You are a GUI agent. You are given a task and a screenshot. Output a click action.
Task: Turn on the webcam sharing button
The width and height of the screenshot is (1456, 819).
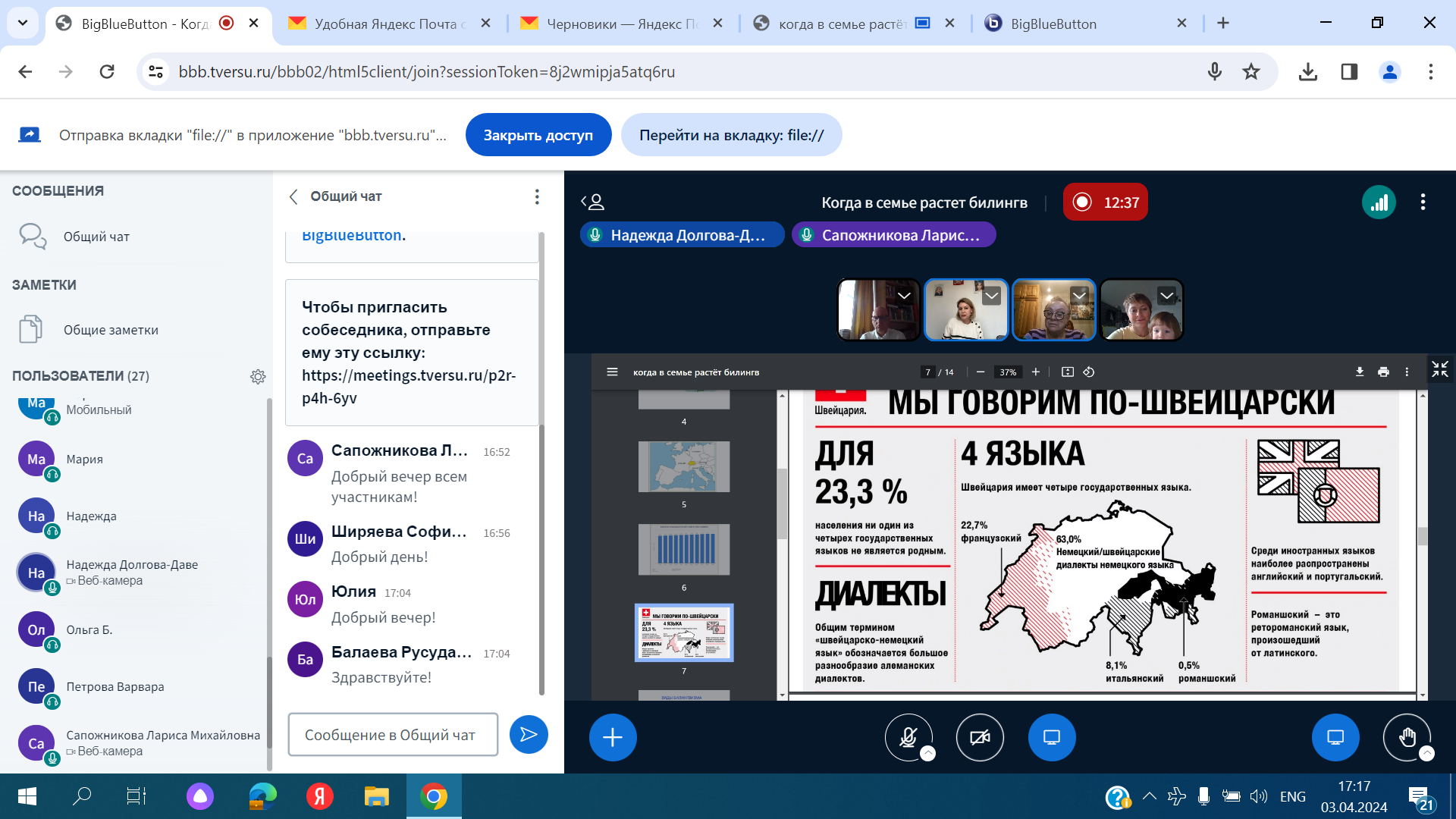click(980, 736)
